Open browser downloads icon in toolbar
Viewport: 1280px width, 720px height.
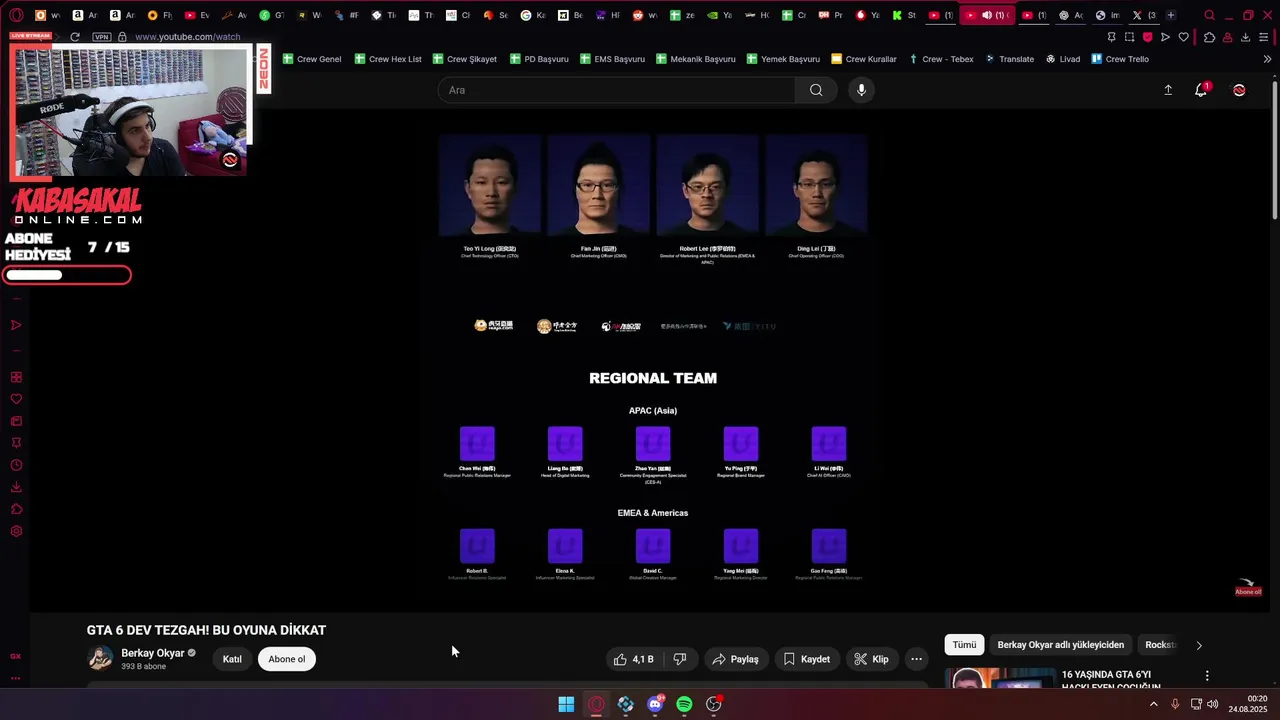click(1245, 37)
